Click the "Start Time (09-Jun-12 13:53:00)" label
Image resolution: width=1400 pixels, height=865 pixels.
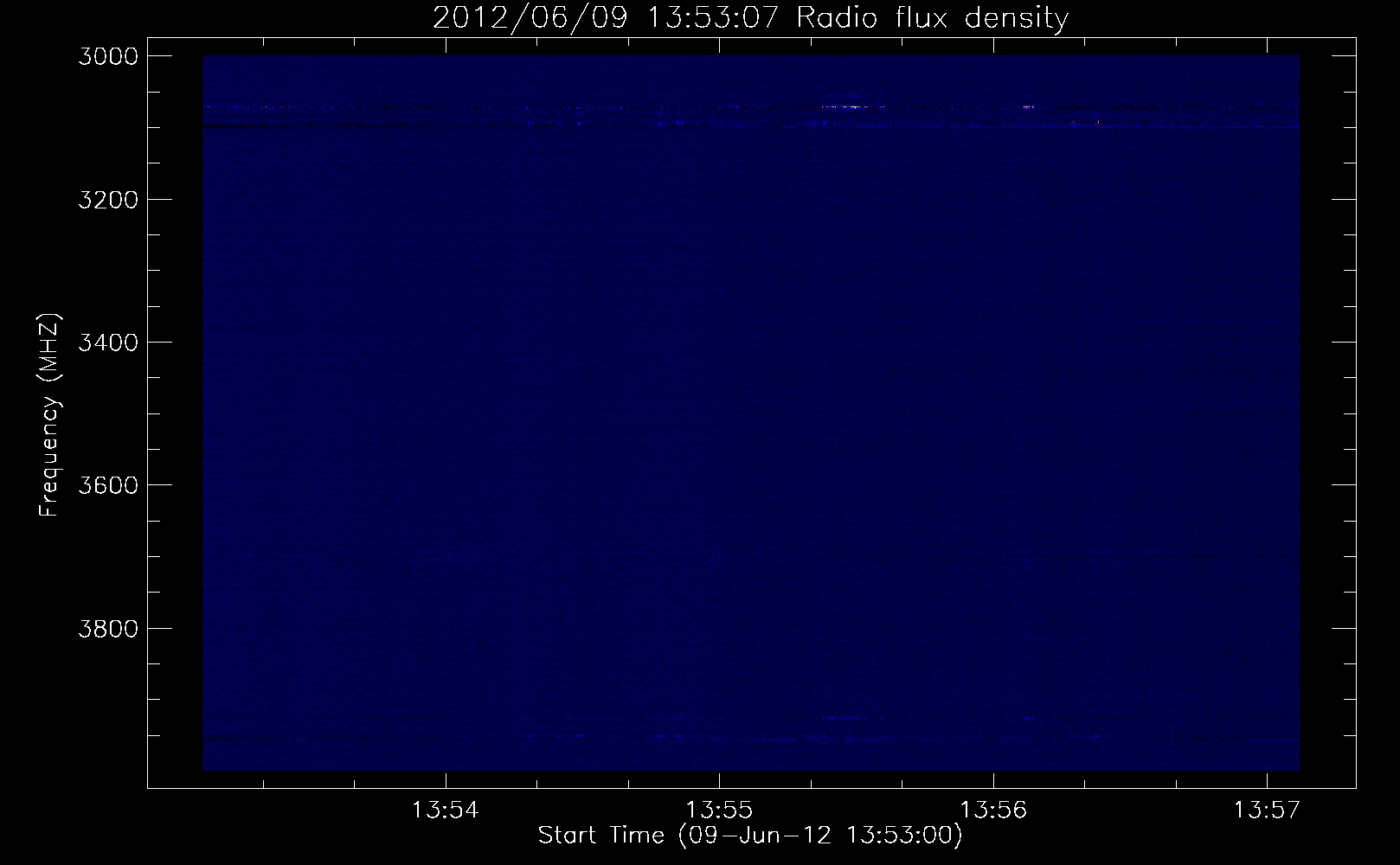click(x=750, y=836)
